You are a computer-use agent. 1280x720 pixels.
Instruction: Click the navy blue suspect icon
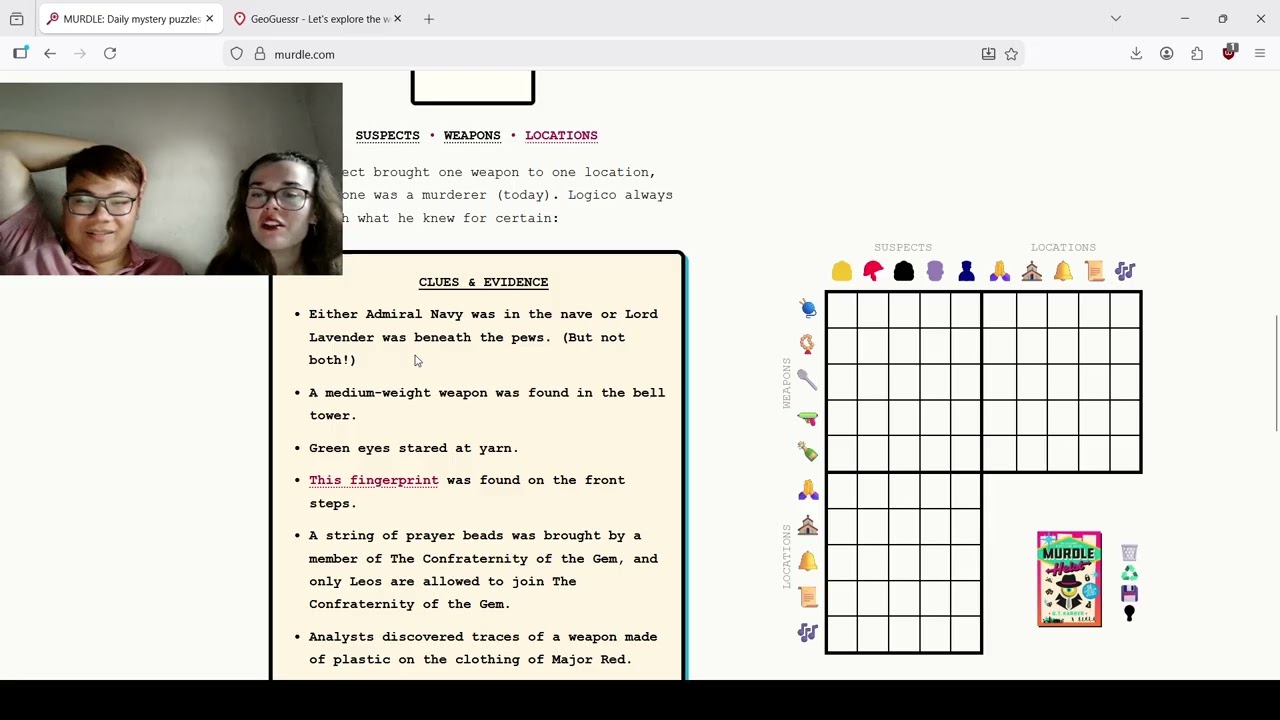click(966, 271)
